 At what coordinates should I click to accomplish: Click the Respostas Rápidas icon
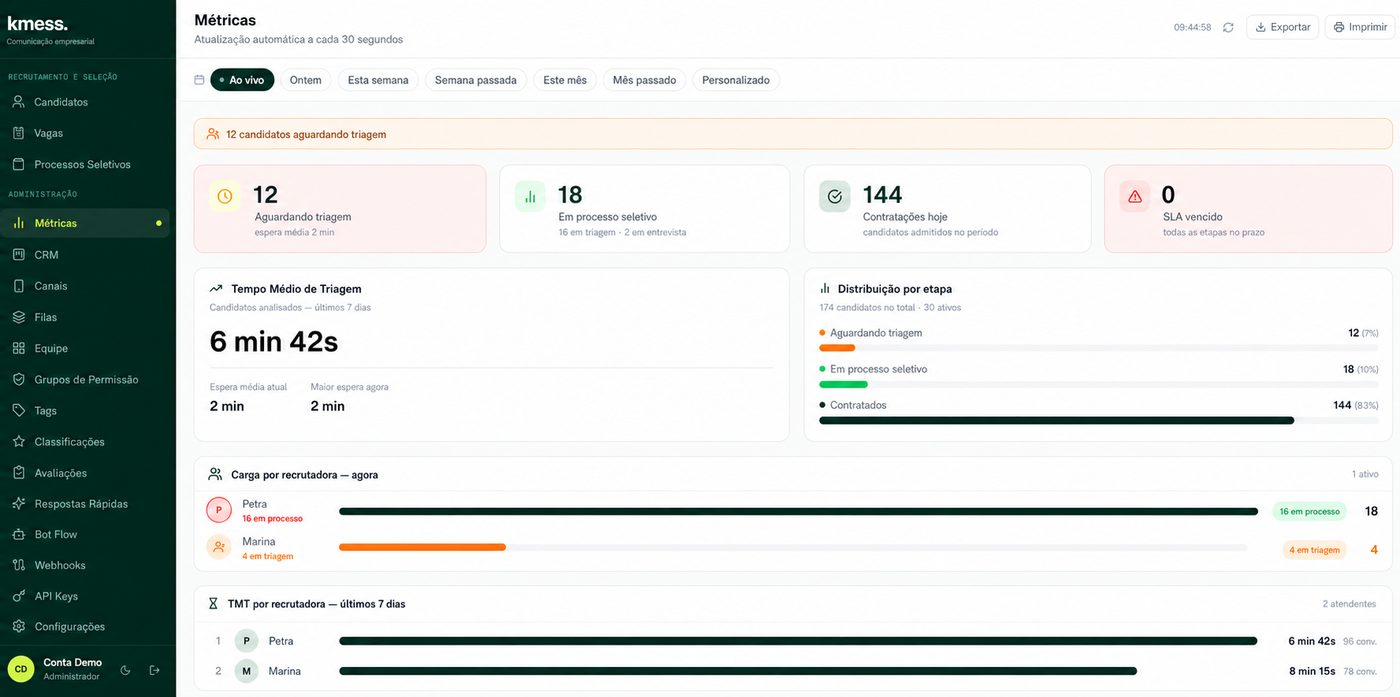[18, 503]
